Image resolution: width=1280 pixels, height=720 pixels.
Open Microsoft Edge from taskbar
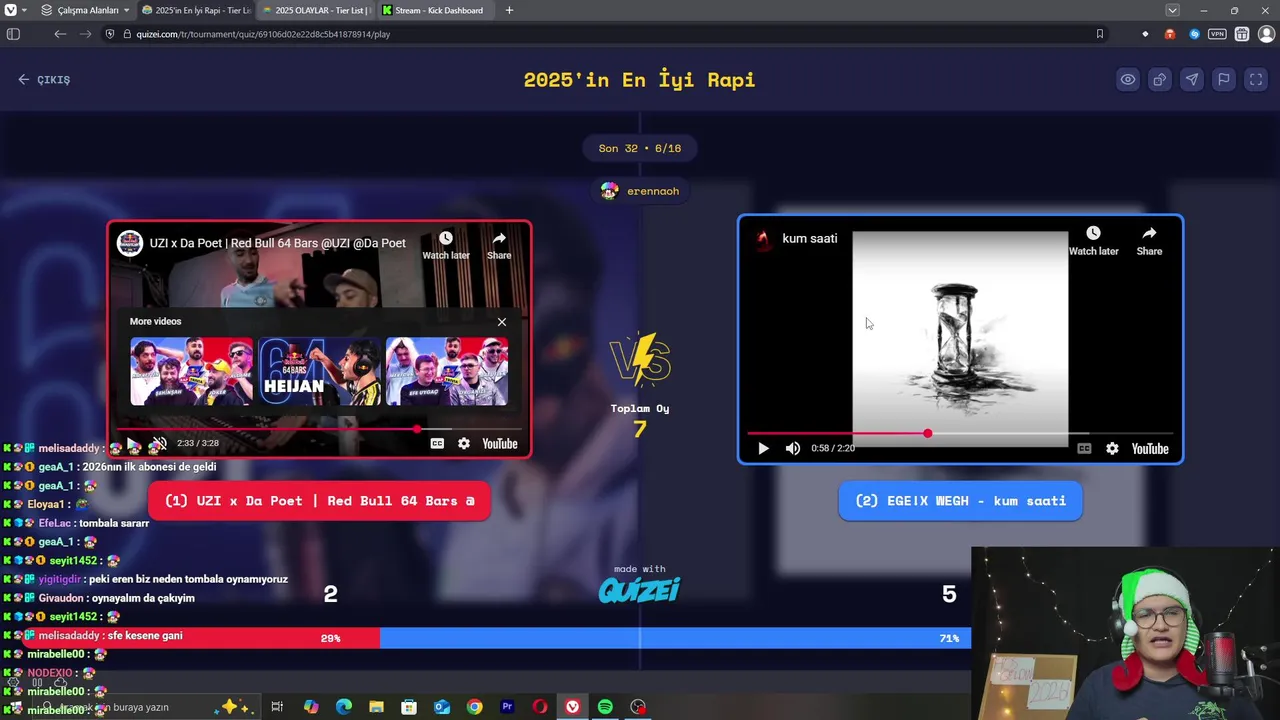[344, 707]
